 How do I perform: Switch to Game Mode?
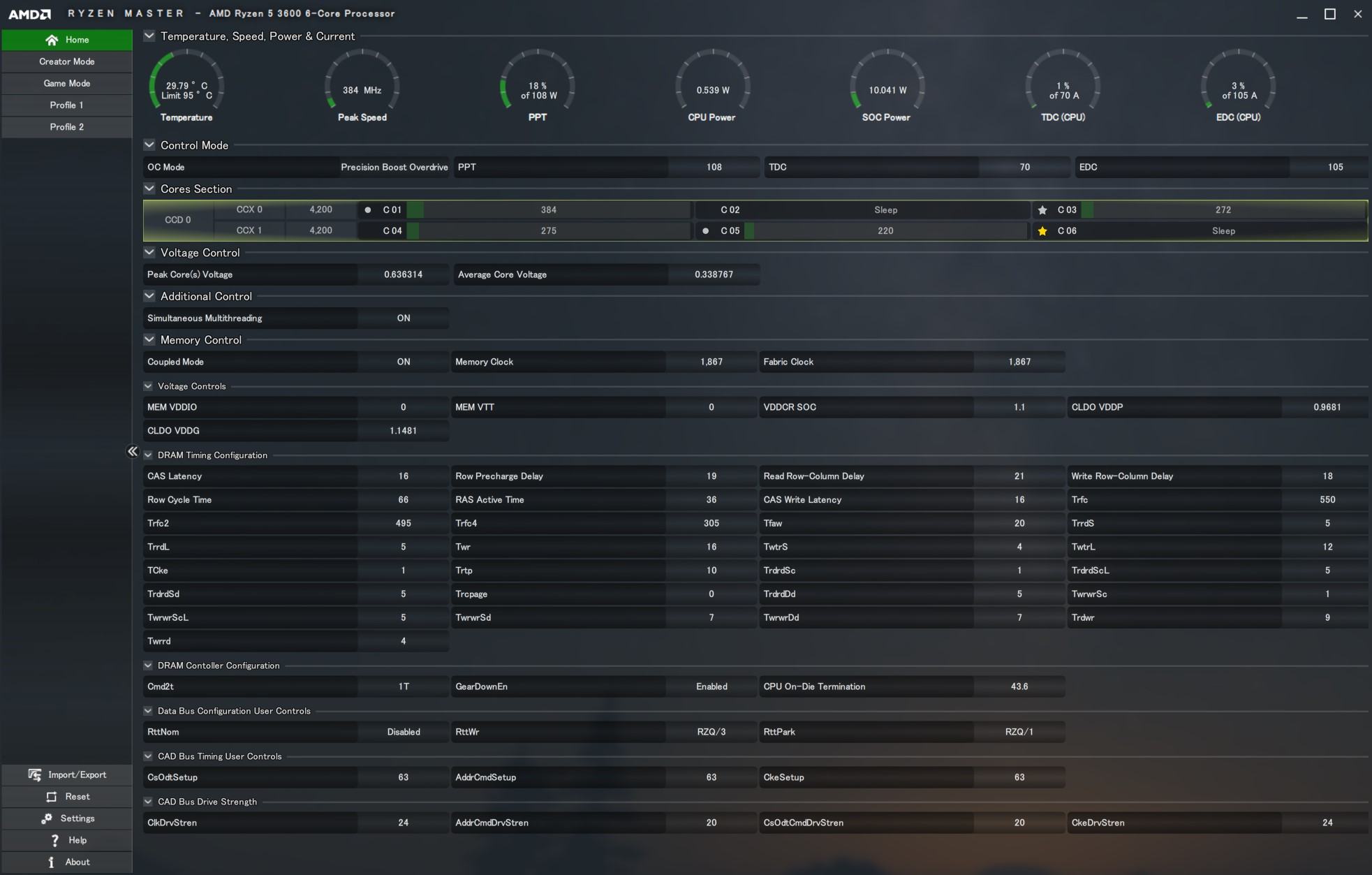tap(67, 83)
